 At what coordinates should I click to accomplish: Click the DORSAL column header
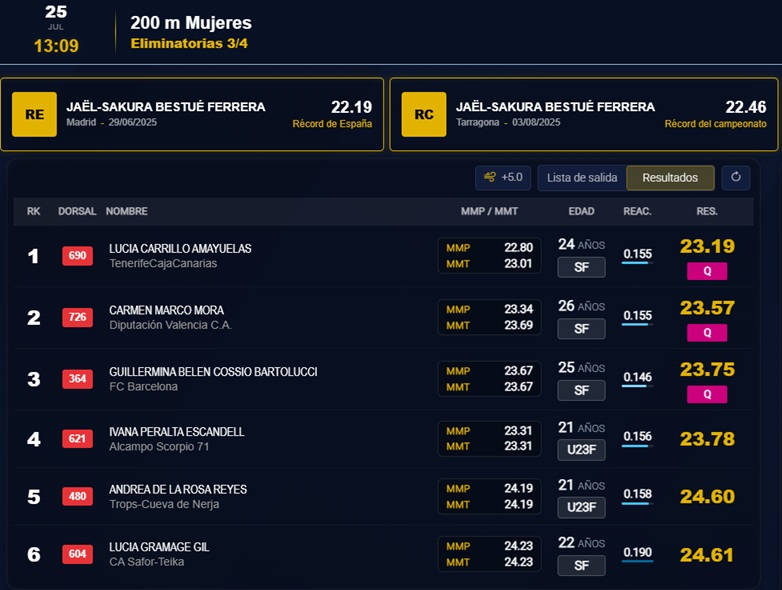pyautogui.click(x=77, y=211)
